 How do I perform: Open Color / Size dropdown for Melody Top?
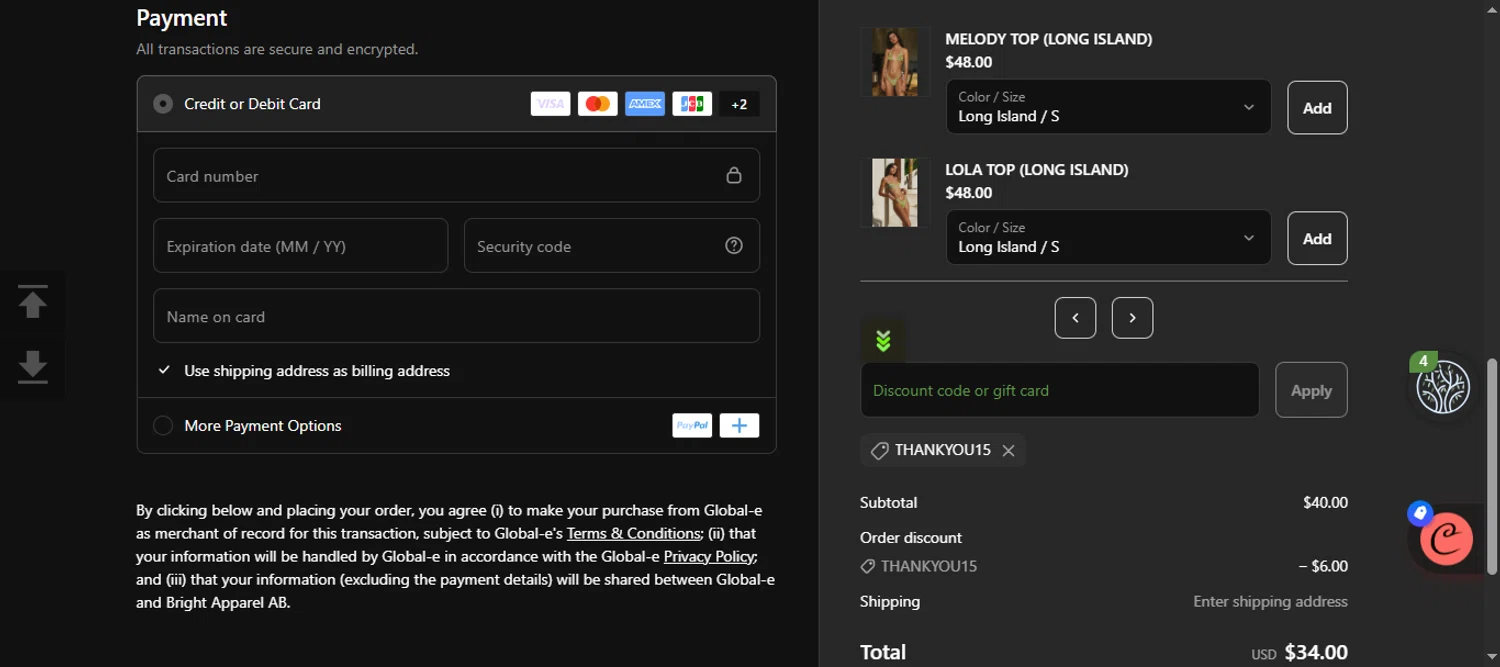coord(1109,107)
